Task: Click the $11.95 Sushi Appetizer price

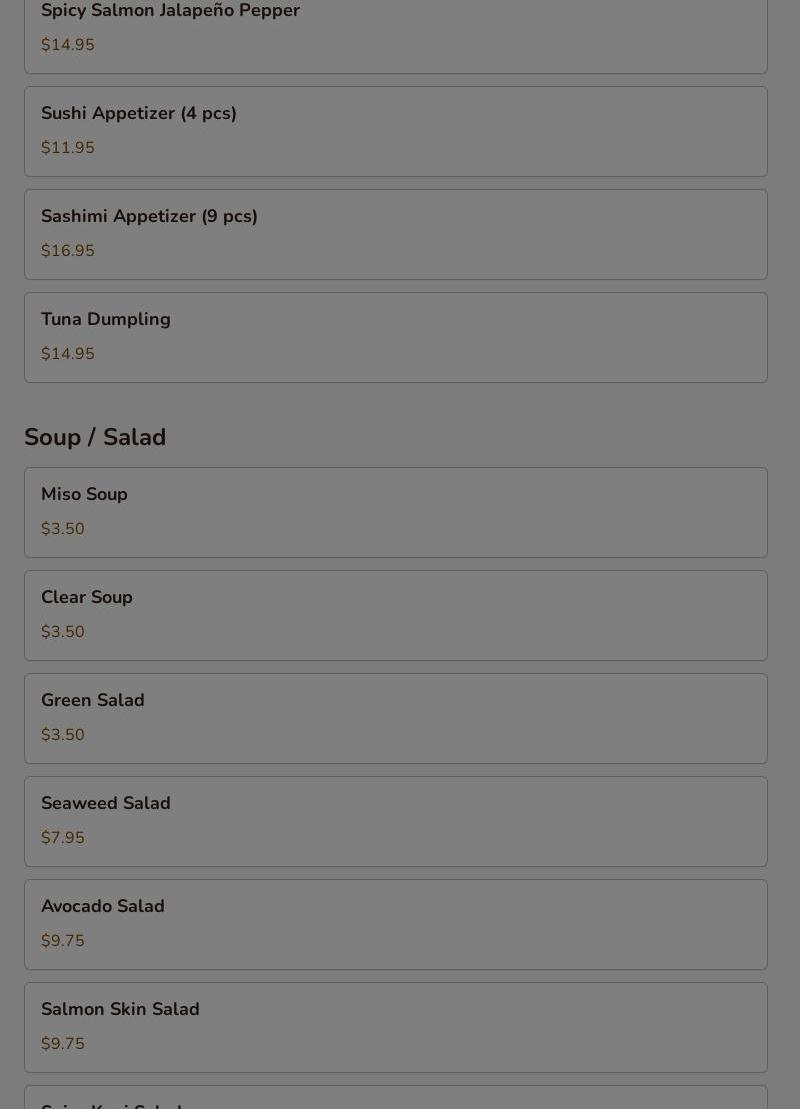Action: click(x=68, y=148)
